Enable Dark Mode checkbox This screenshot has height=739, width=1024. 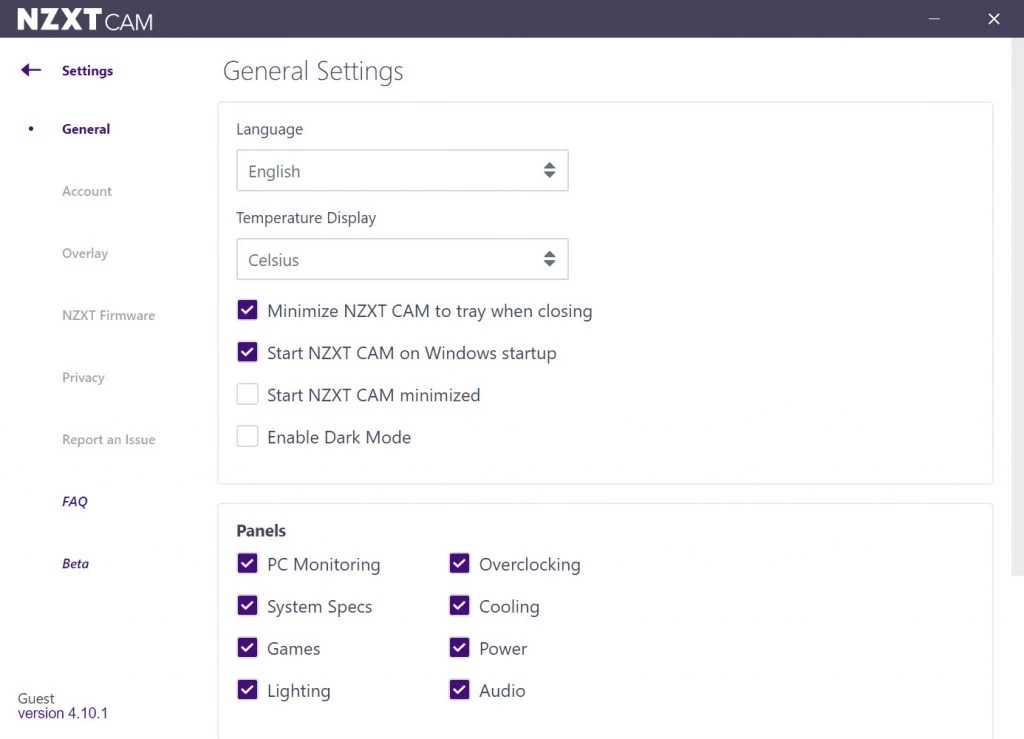[247, 437]
